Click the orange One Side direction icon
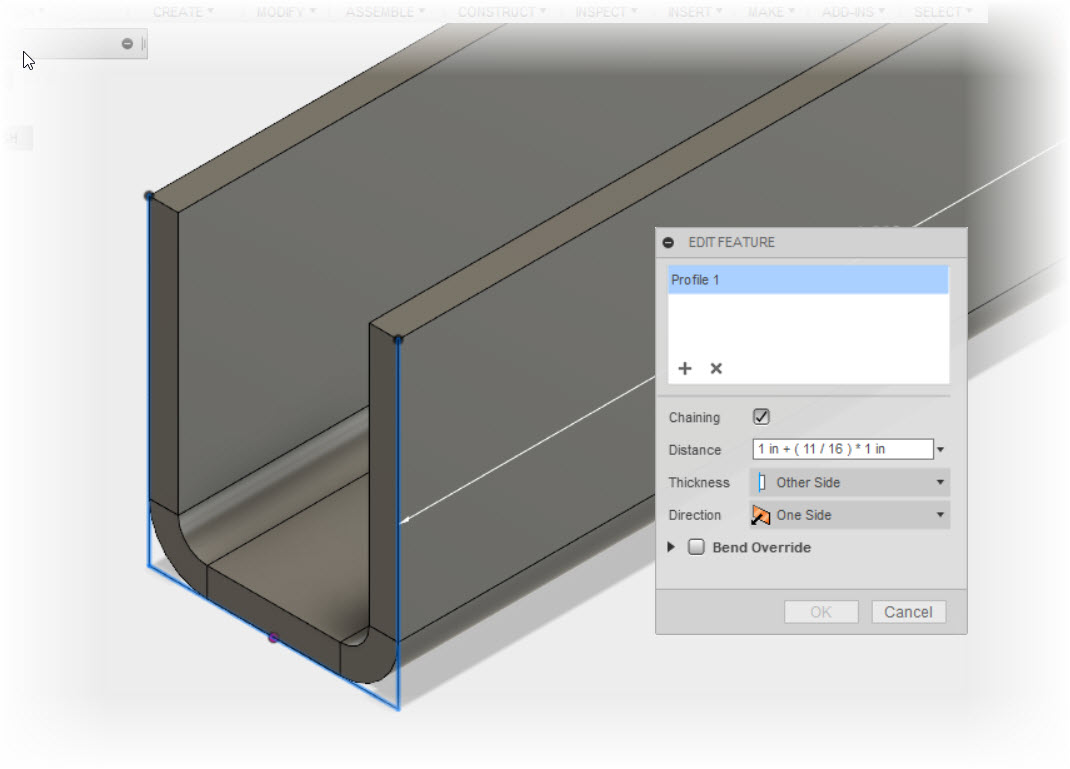Viewport: 1070px width, 769px height. coord(763,514)
